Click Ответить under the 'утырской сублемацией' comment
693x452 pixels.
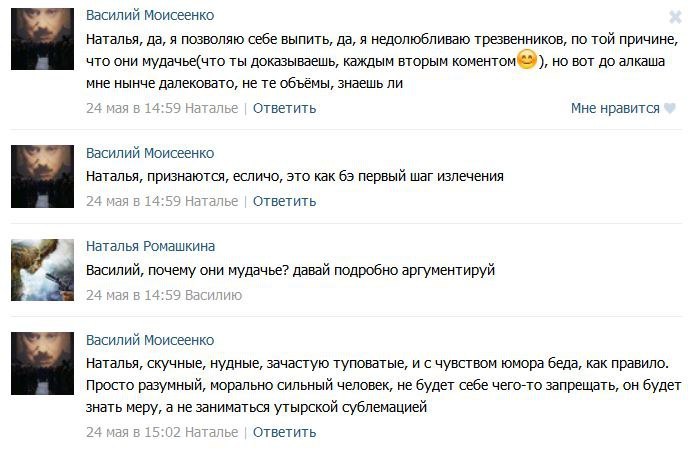[284, 432]
